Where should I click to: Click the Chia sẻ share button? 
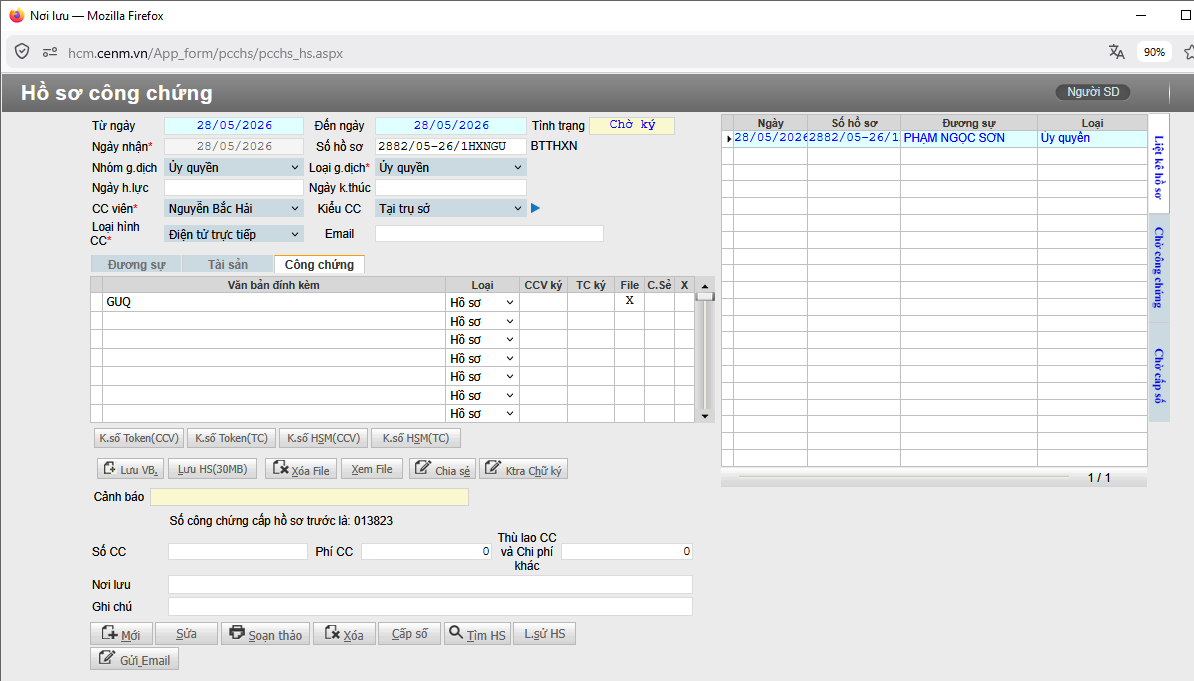tap(442, 469)
